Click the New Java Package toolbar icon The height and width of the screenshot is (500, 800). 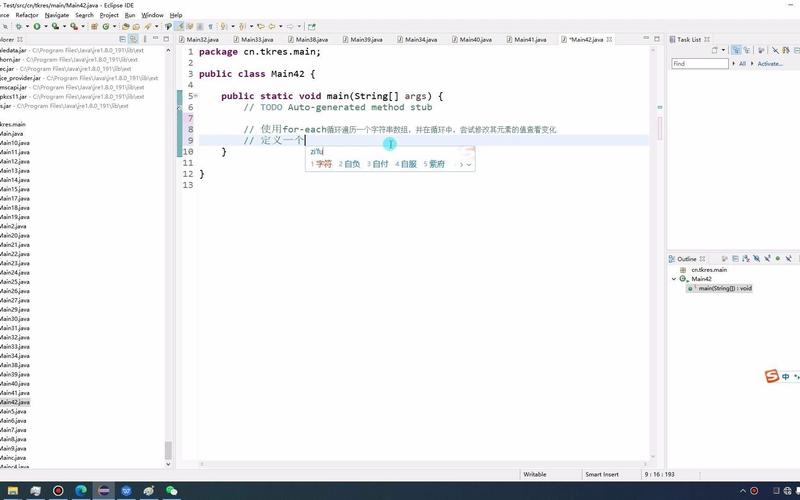coord(94,27)
